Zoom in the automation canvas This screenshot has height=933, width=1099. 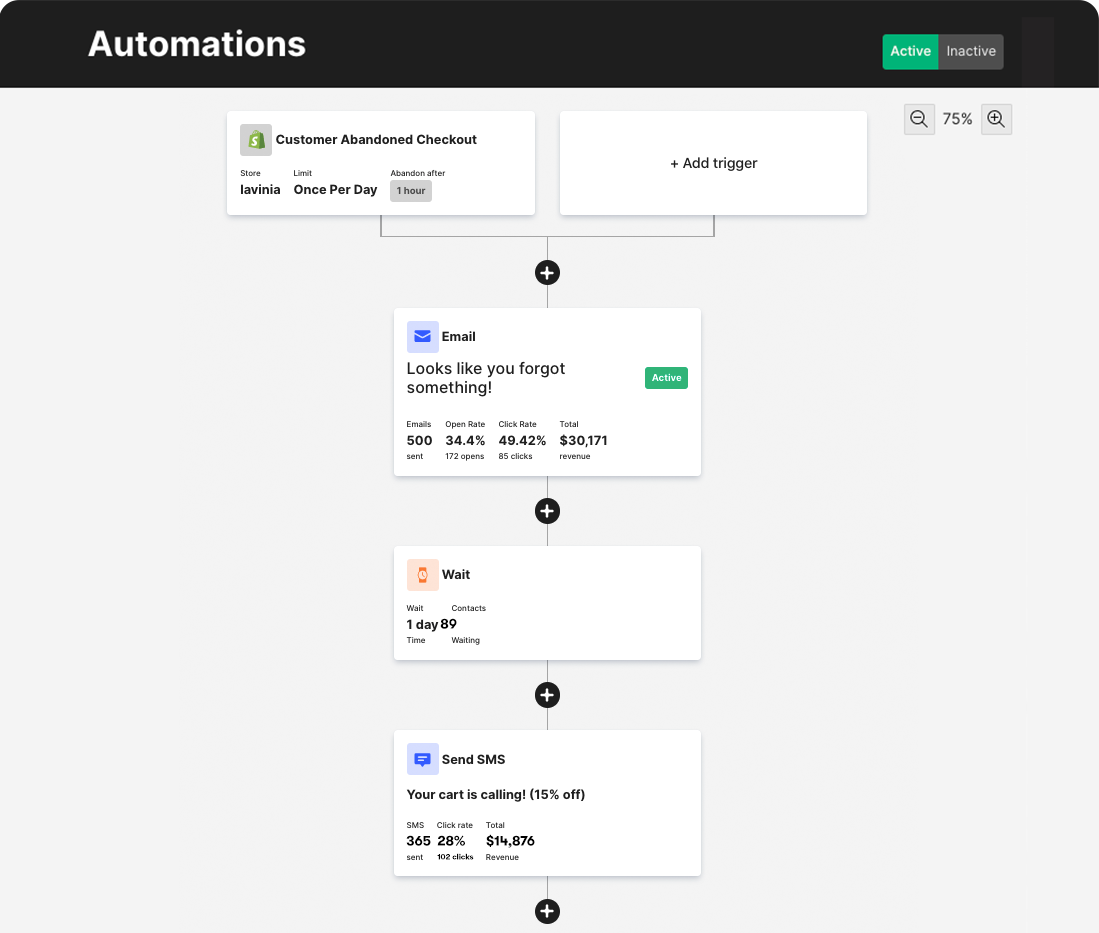point(996,119)
